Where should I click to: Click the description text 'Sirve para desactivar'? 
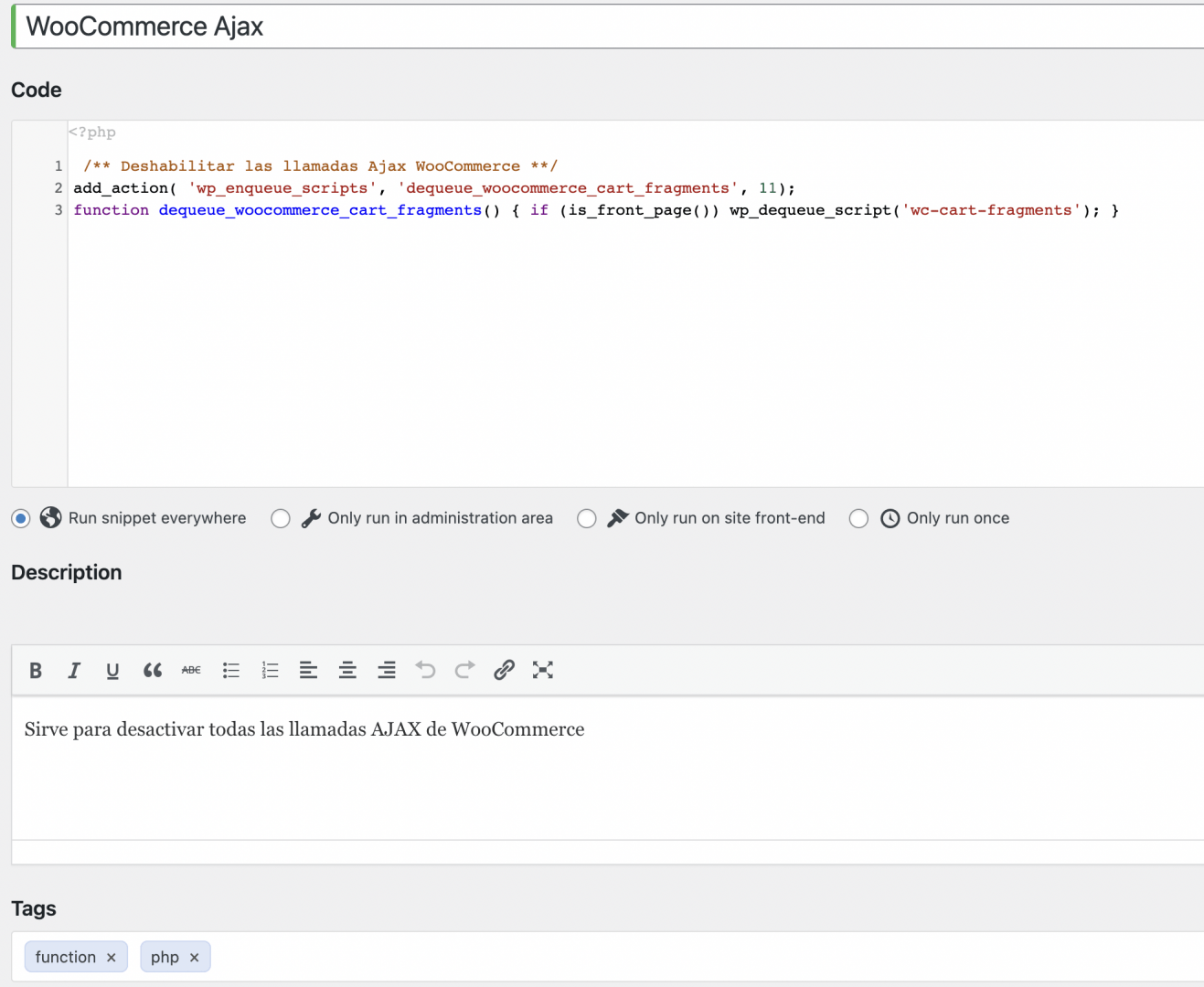(x=114, y=729)
